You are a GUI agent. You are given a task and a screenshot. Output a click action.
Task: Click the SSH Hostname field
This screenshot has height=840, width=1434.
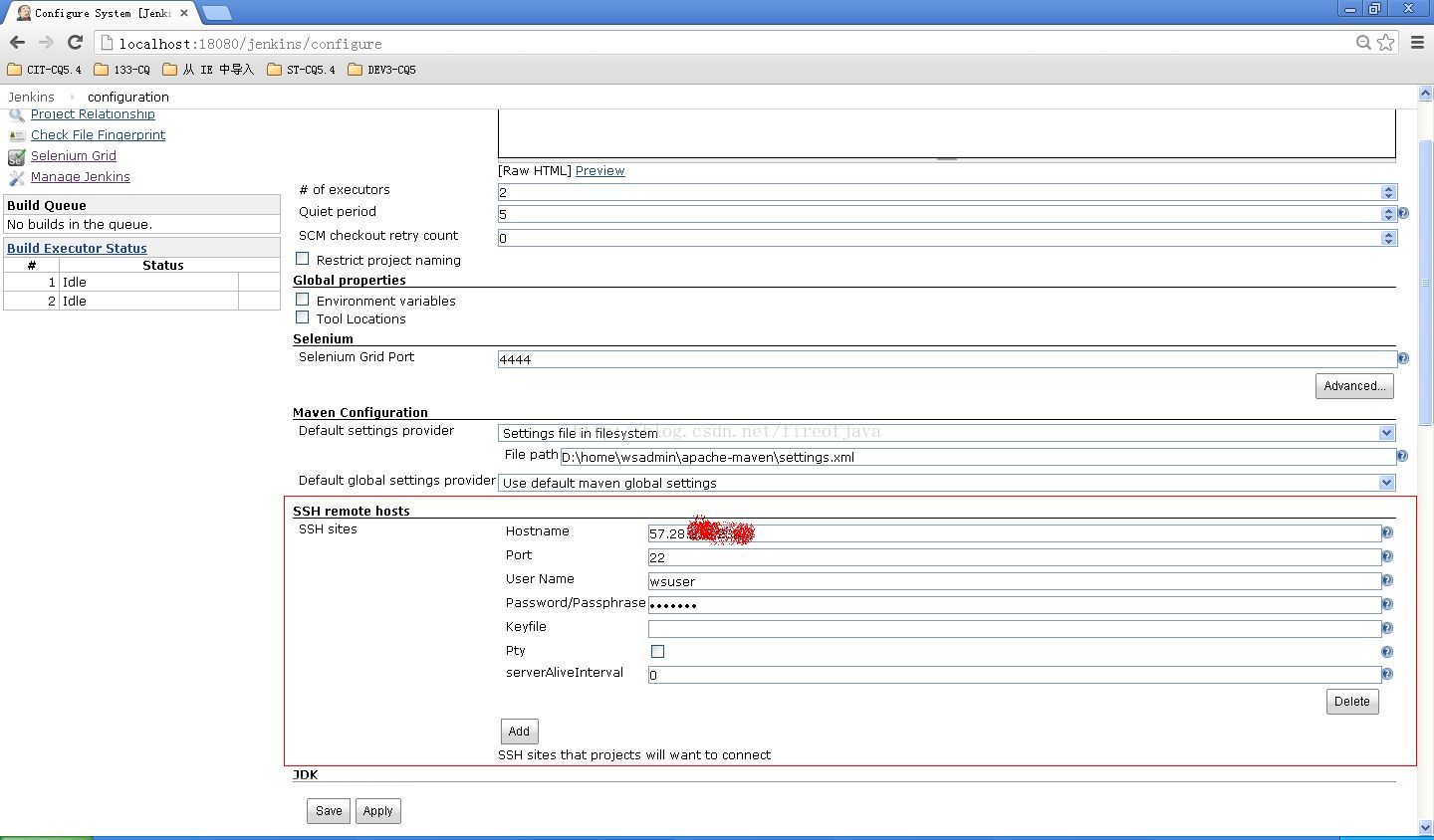(1014, 533)
